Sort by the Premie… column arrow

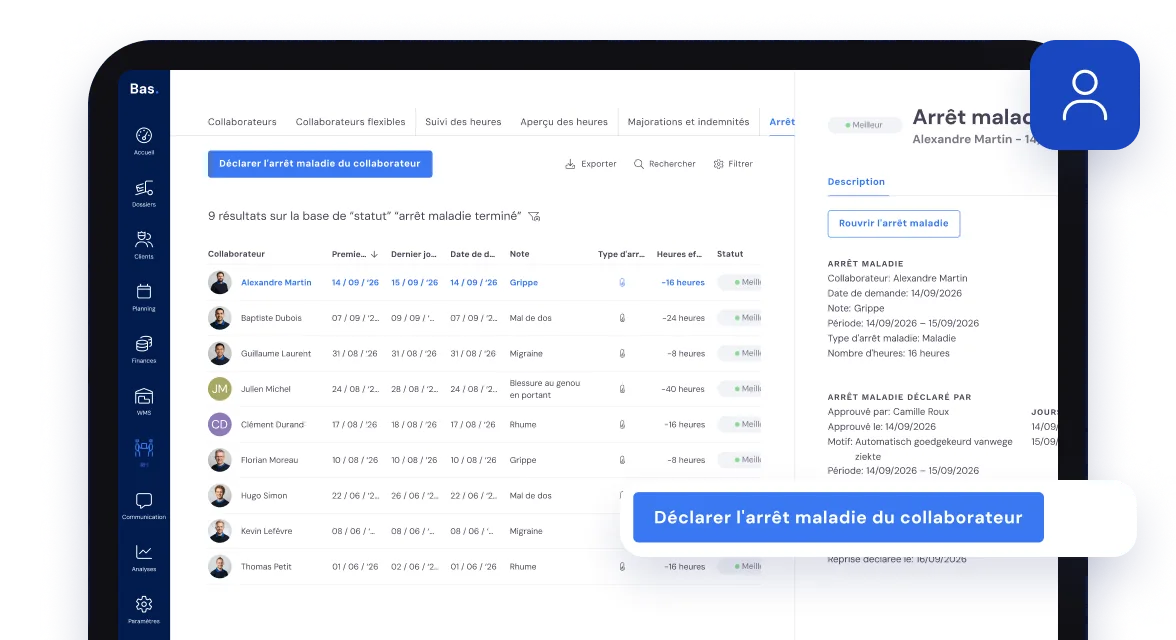pyautogui.click(x=374, y=254)
